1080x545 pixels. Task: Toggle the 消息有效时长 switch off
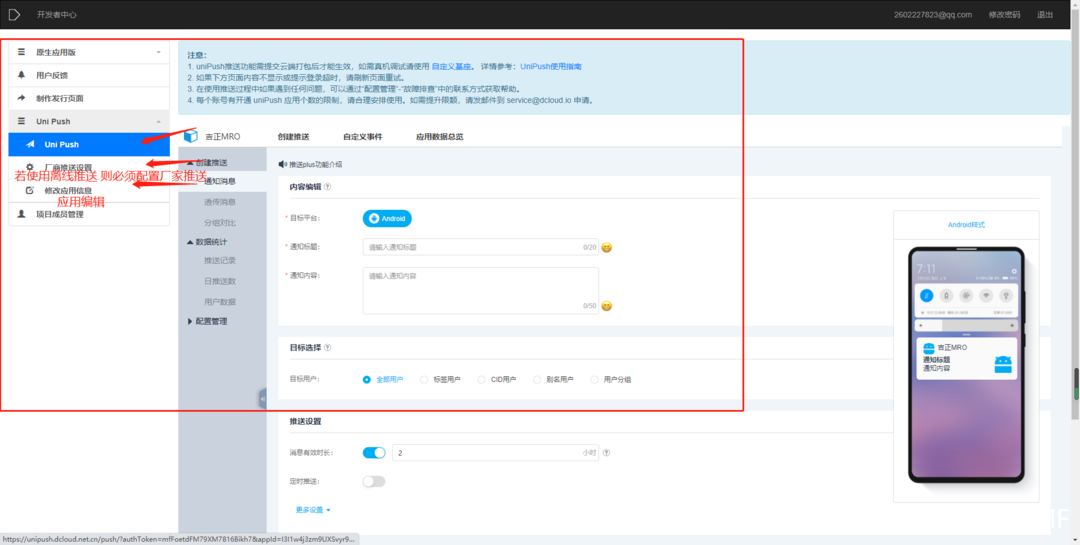coord(374,453)
